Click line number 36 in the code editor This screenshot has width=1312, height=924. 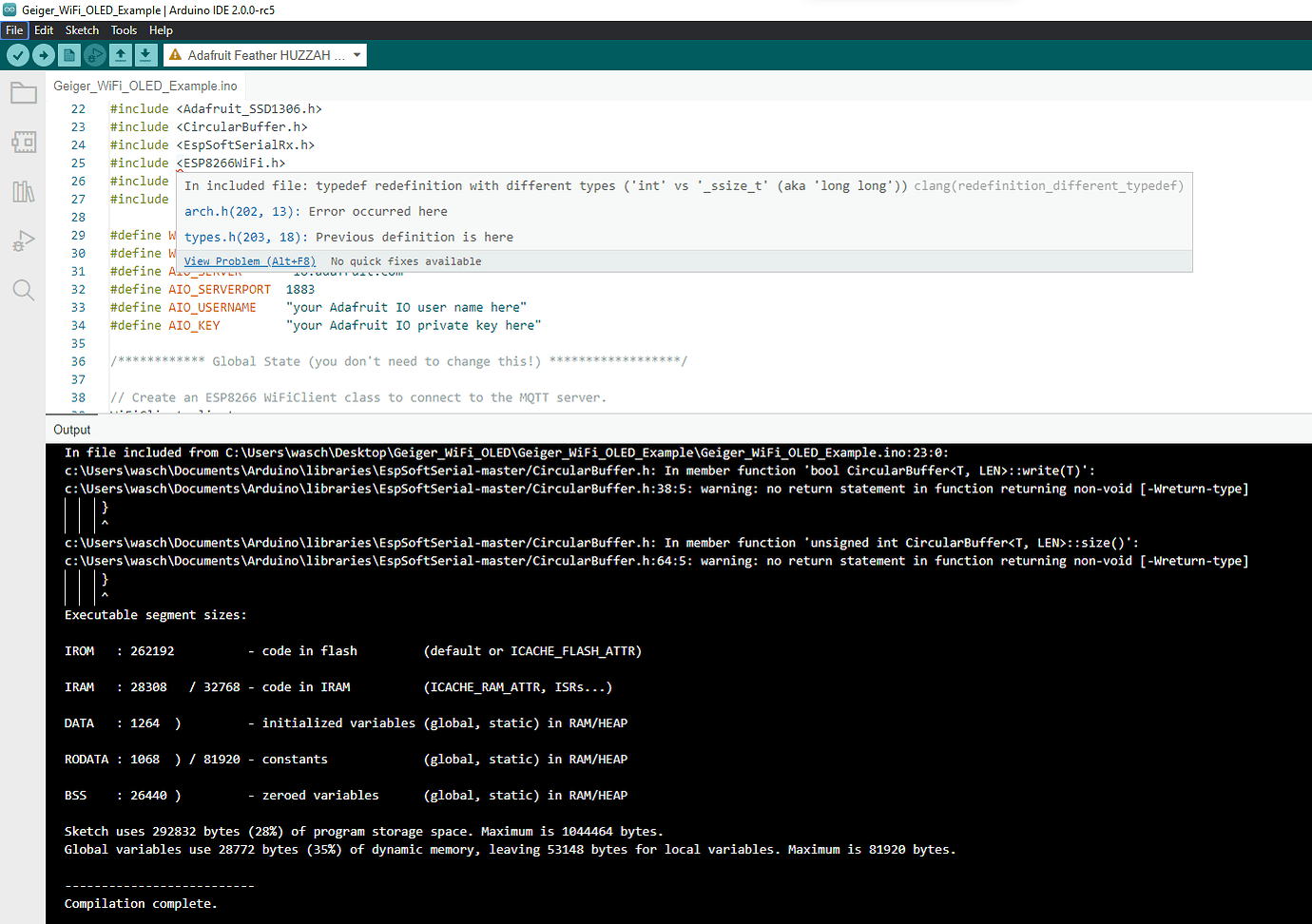[78, 360]
